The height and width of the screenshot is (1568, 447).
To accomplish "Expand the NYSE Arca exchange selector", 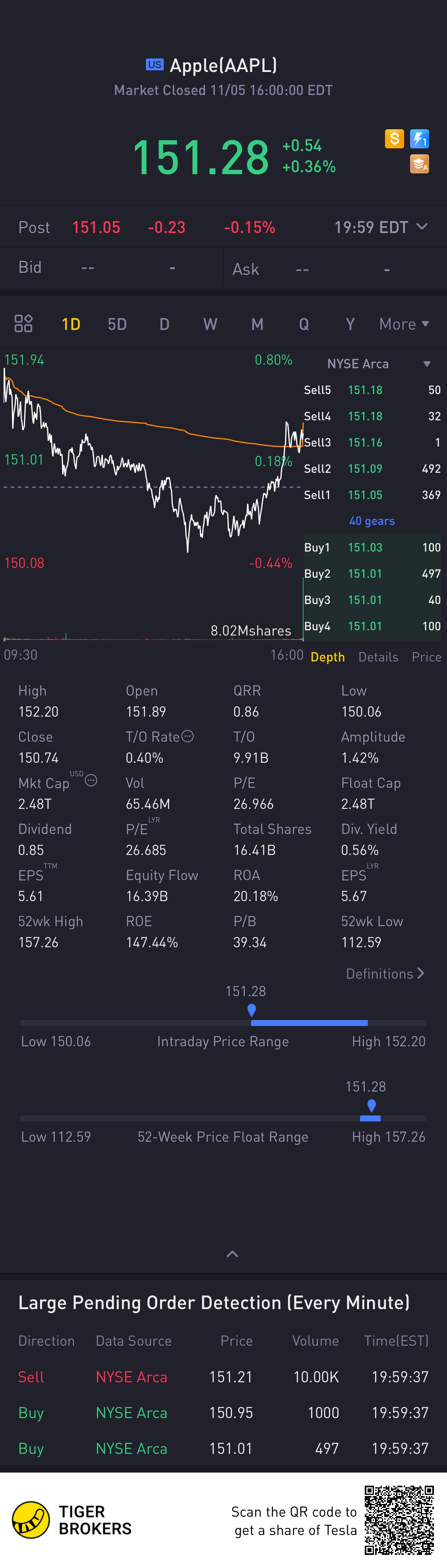I will pos(427,364).
